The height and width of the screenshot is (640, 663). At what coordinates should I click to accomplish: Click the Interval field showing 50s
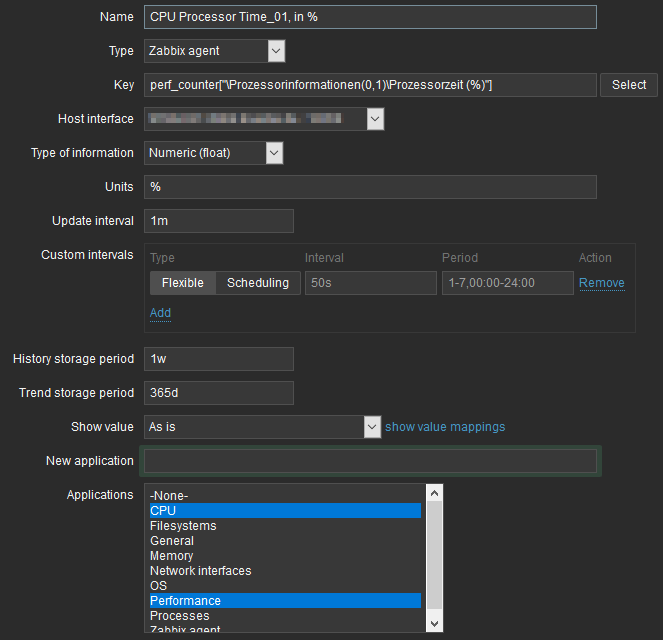tap(370, 283)
